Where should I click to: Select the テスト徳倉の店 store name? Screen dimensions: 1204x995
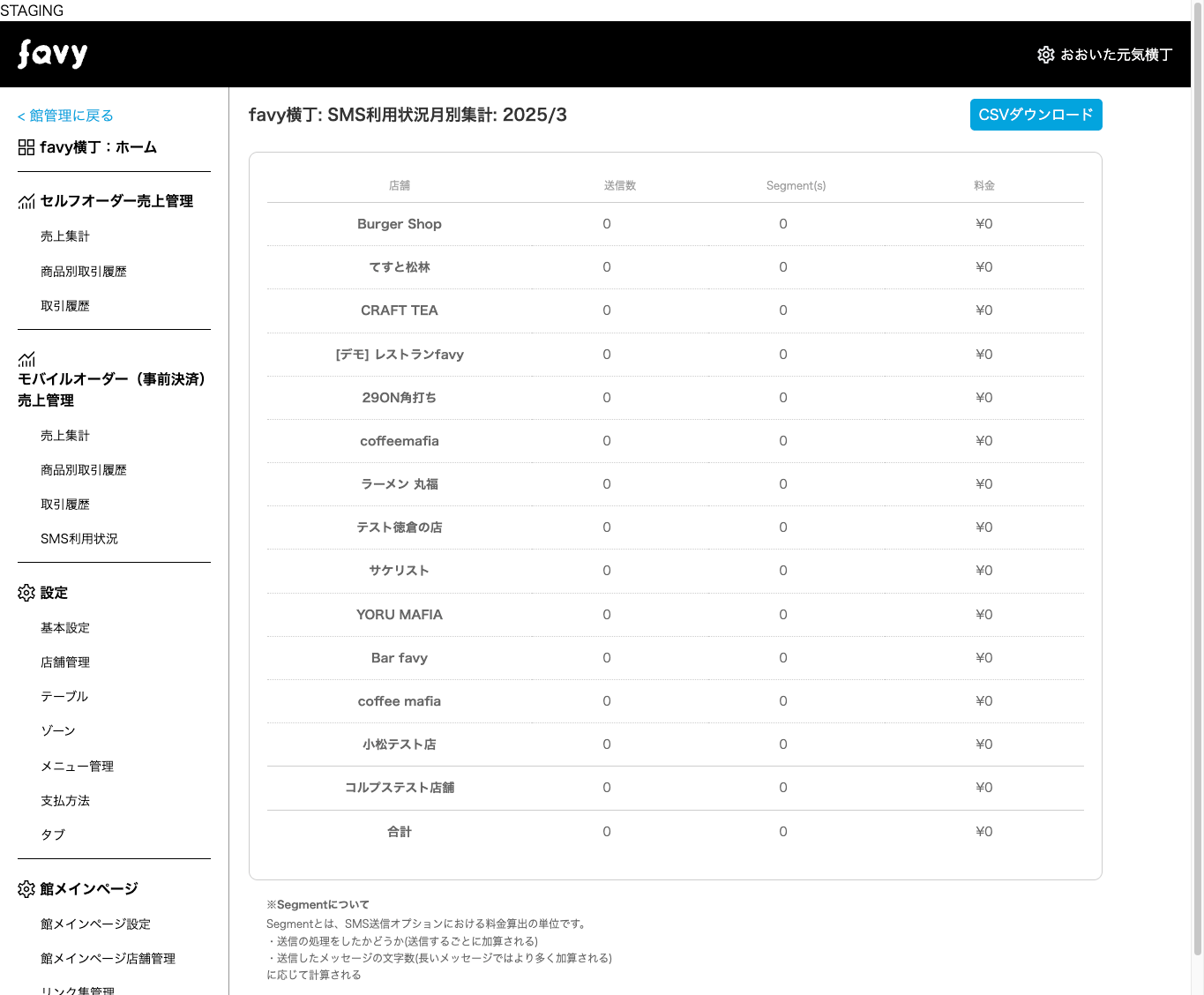[400, 527]
